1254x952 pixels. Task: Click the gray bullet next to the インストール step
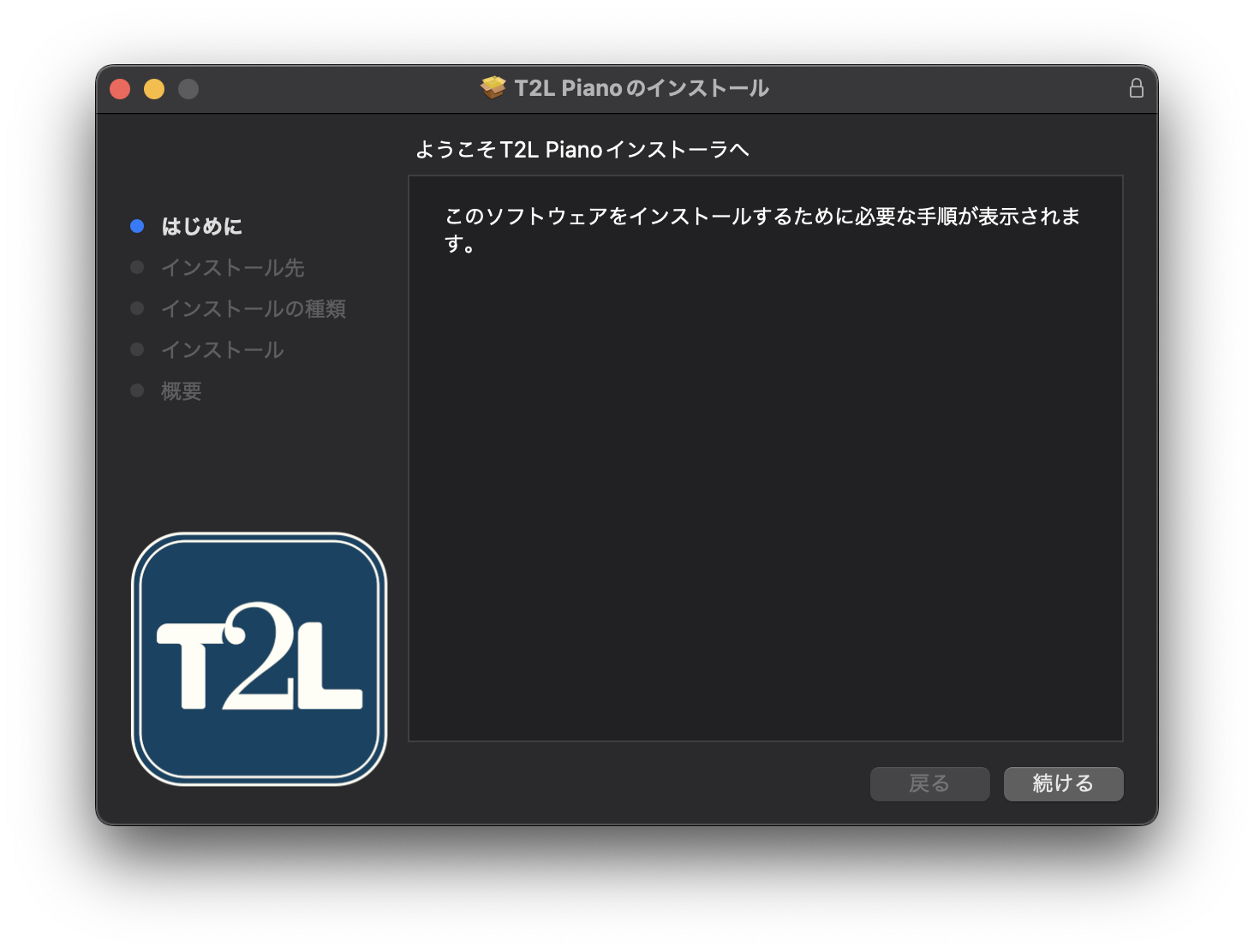[137, 349]
